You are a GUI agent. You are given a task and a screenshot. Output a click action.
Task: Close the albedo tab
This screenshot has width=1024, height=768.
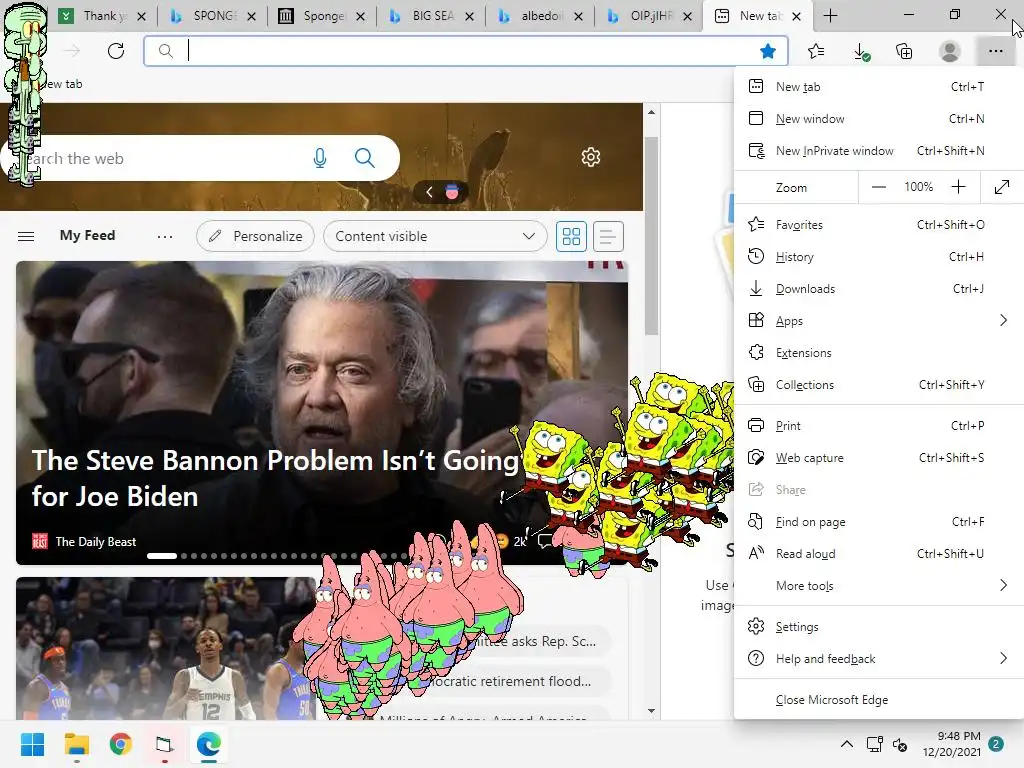pos(578,16)
